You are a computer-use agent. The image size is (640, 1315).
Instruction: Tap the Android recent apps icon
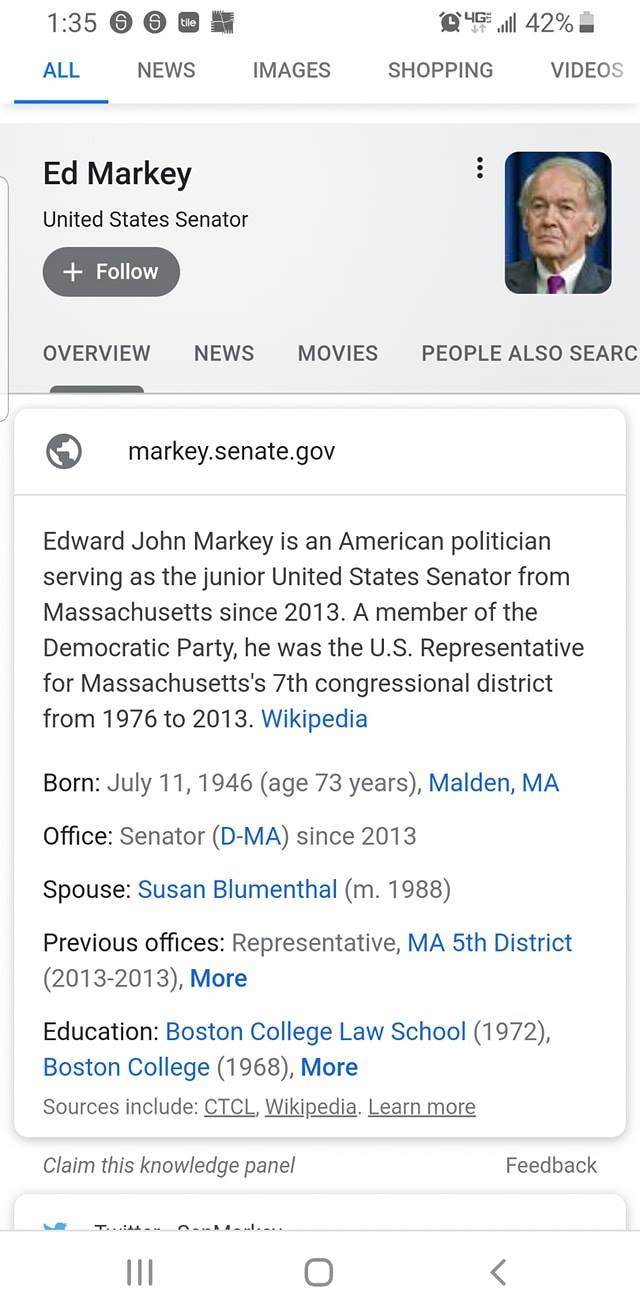(140, 1272)
